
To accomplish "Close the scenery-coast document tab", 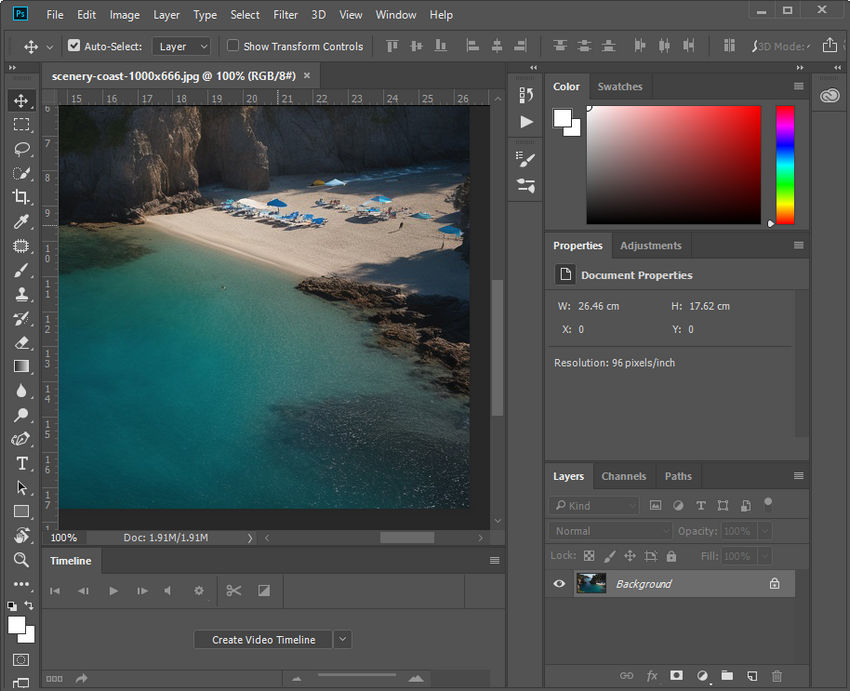I will tap(307, 75).
